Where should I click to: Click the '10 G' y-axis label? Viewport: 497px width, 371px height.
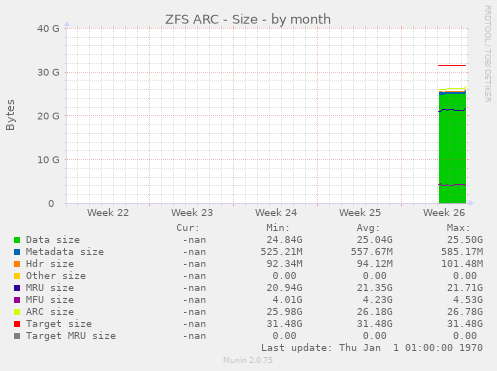click(x=48, y=160)
